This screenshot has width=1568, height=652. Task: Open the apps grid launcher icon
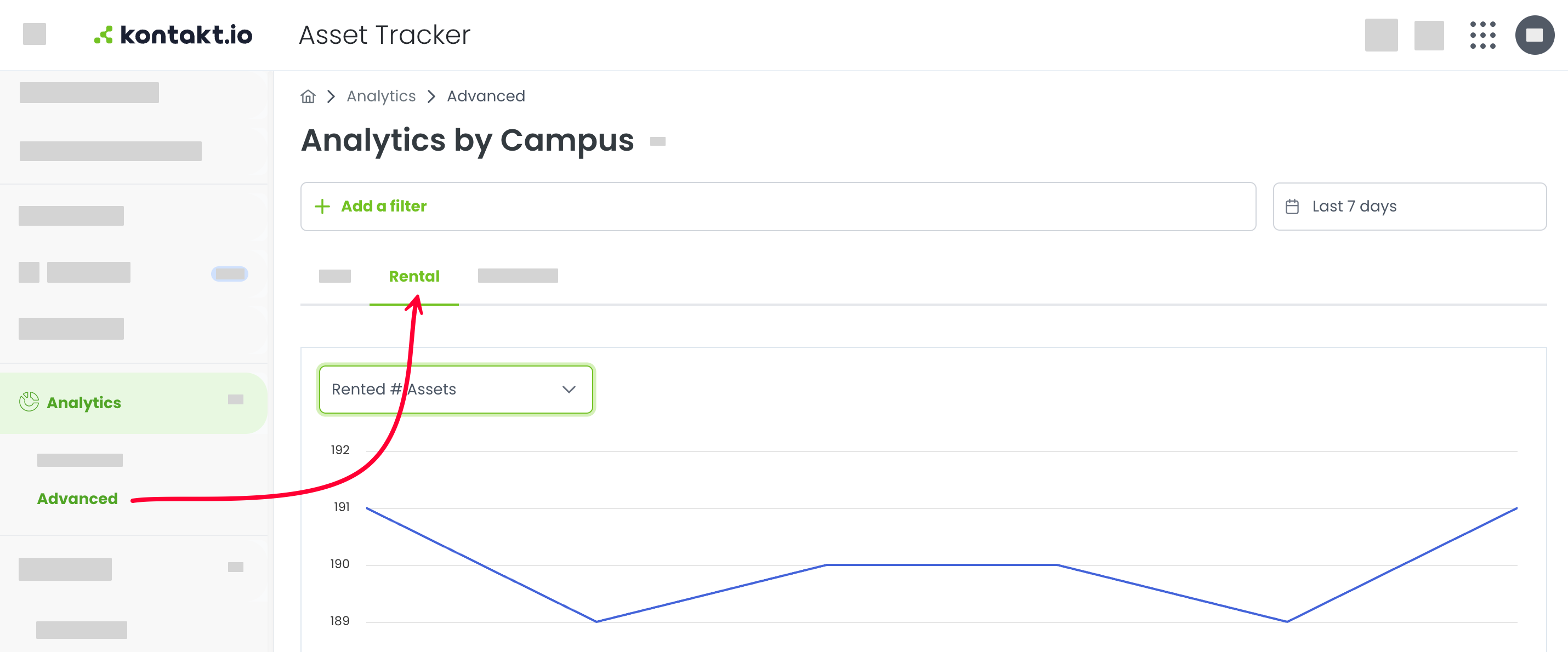tap(1482, 35)
